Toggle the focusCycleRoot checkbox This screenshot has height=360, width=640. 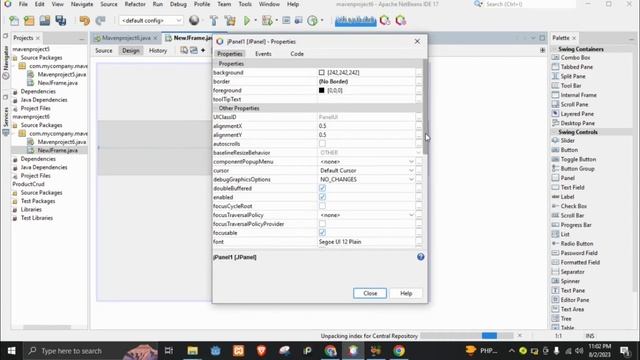click(322, 206)
